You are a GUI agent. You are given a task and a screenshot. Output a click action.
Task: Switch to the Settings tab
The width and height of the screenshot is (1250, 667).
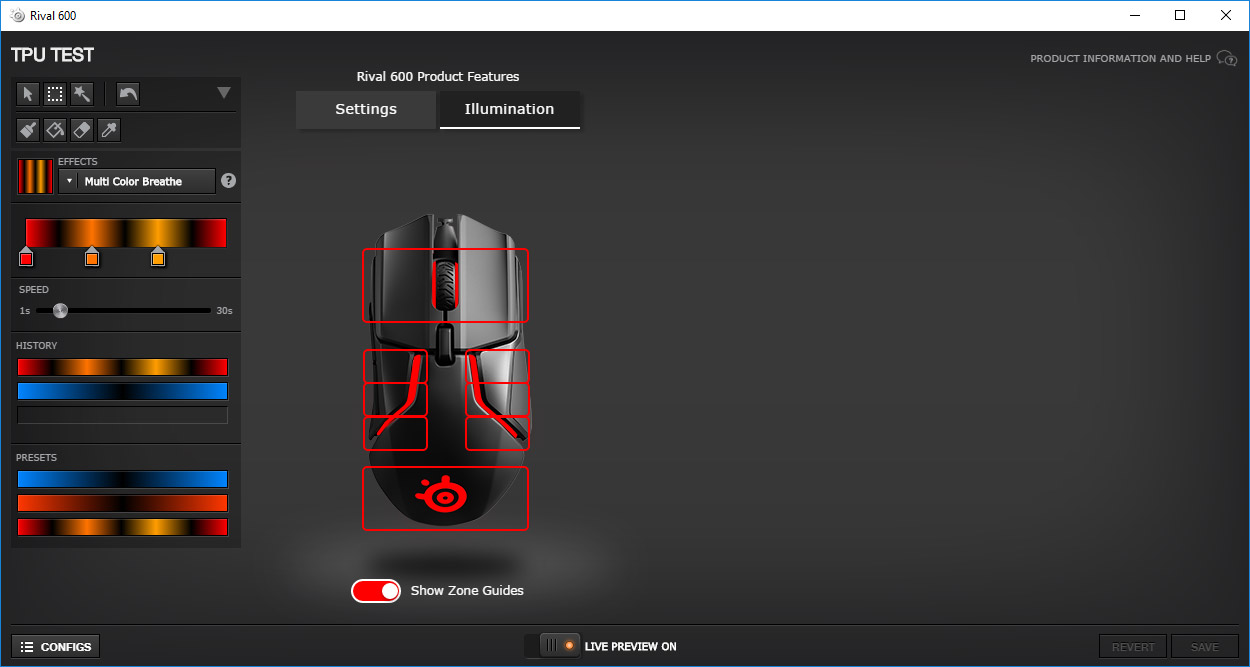point(366,110)
